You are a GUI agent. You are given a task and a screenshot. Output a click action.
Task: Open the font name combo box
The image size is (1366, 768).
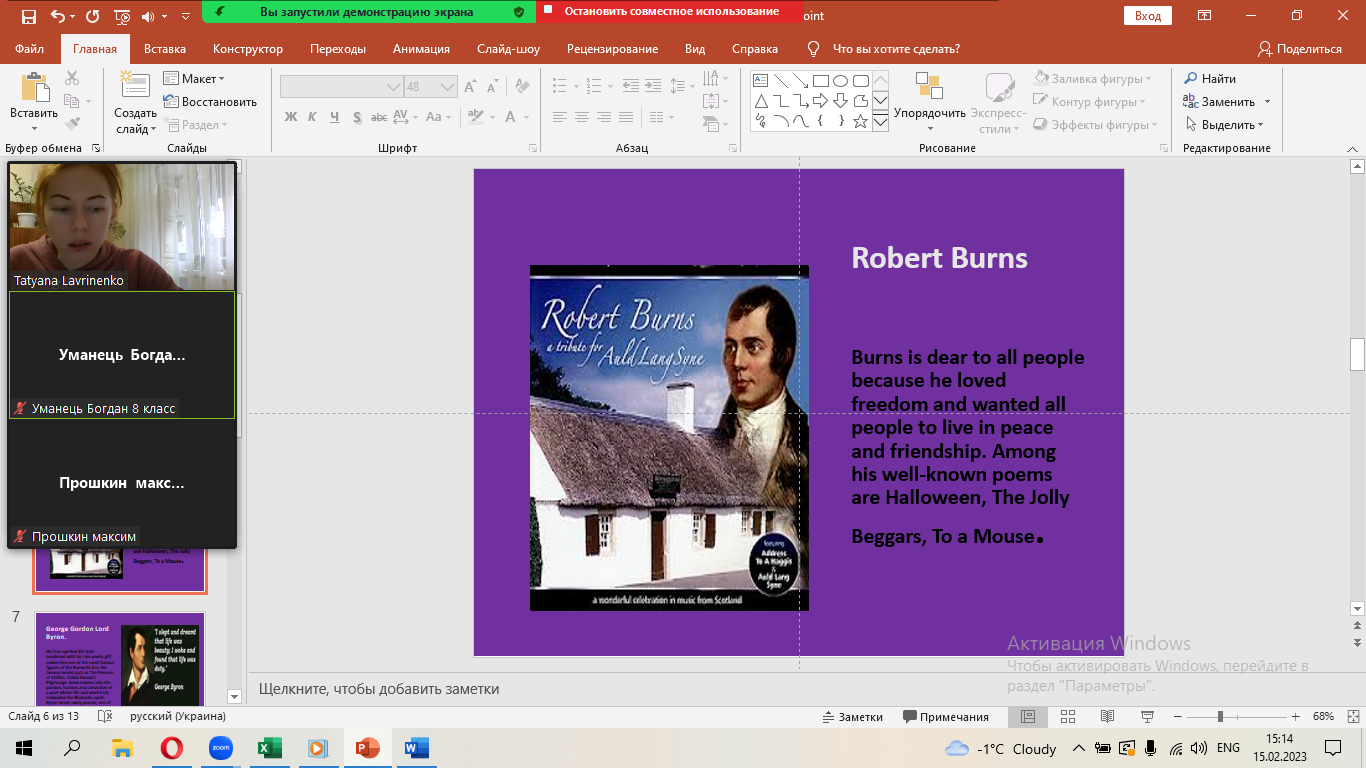click(341, 87)
